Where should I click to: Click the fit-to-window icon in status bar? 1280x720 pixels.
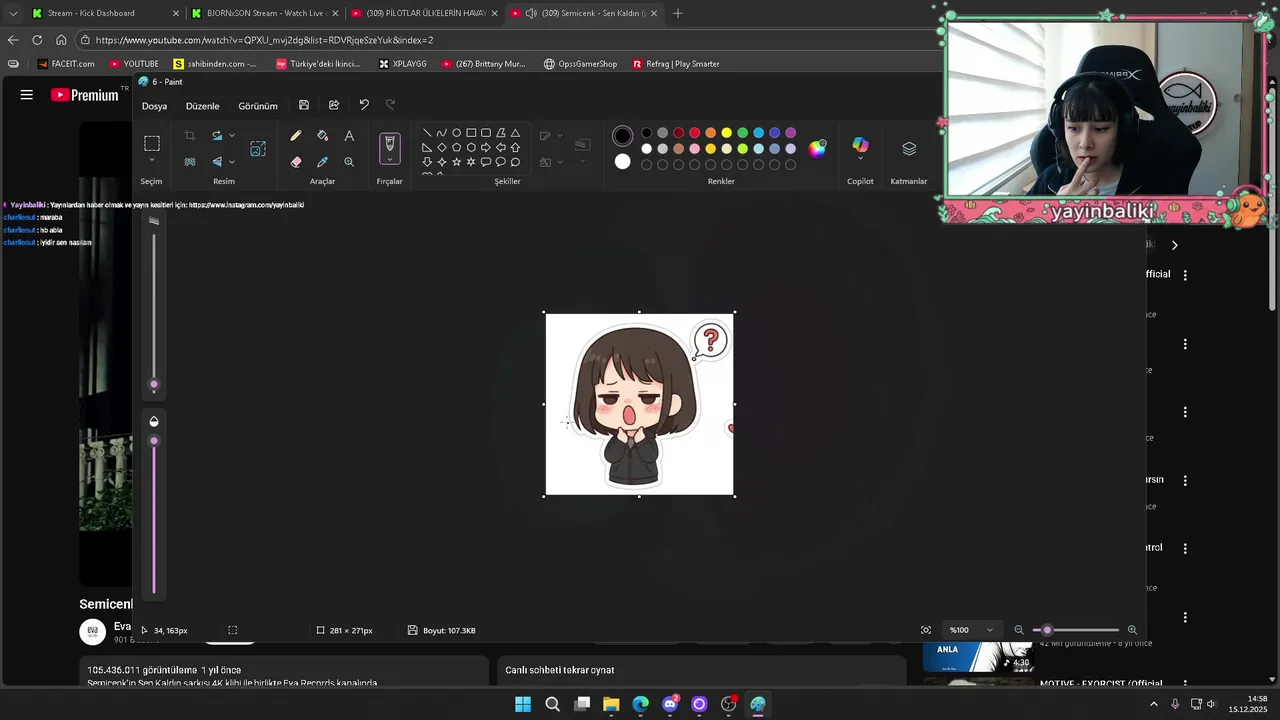pos(926,630)
